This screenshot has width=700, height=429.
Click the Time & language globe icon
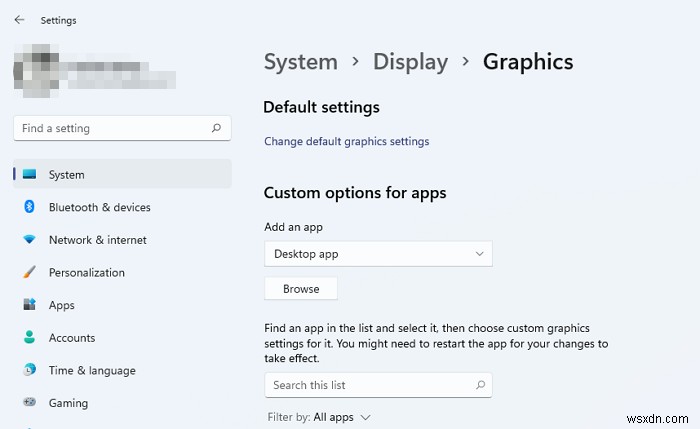click(x=29, y=370)
